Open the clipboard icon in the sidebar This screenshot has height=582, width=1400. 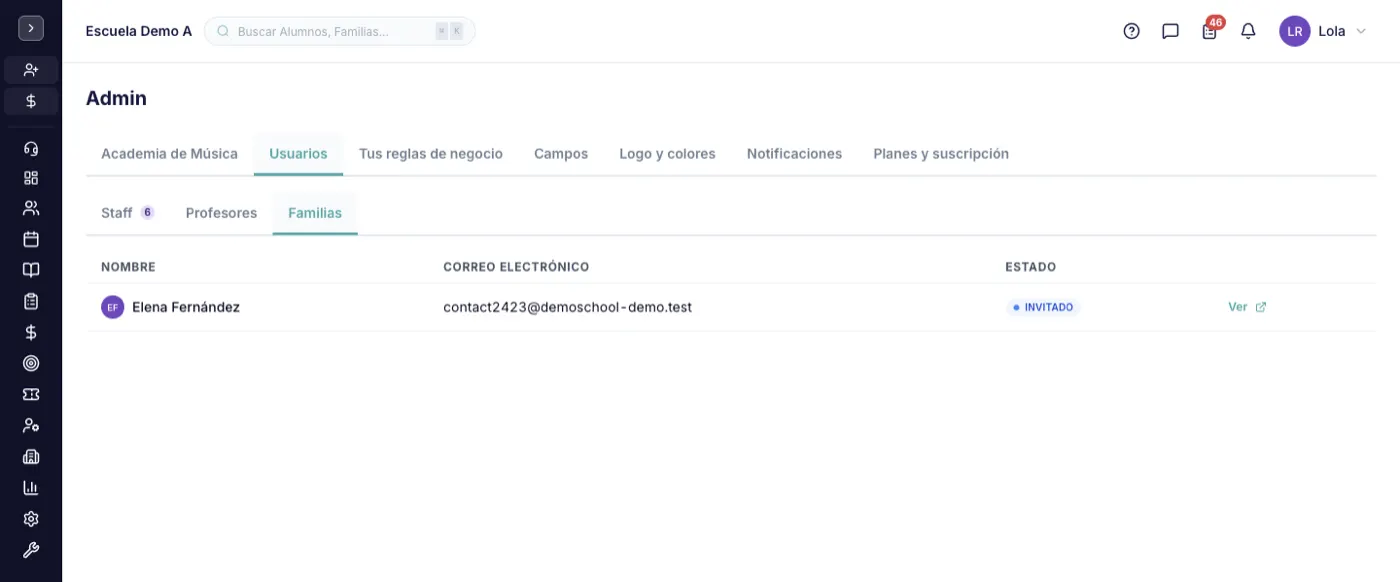31,301
